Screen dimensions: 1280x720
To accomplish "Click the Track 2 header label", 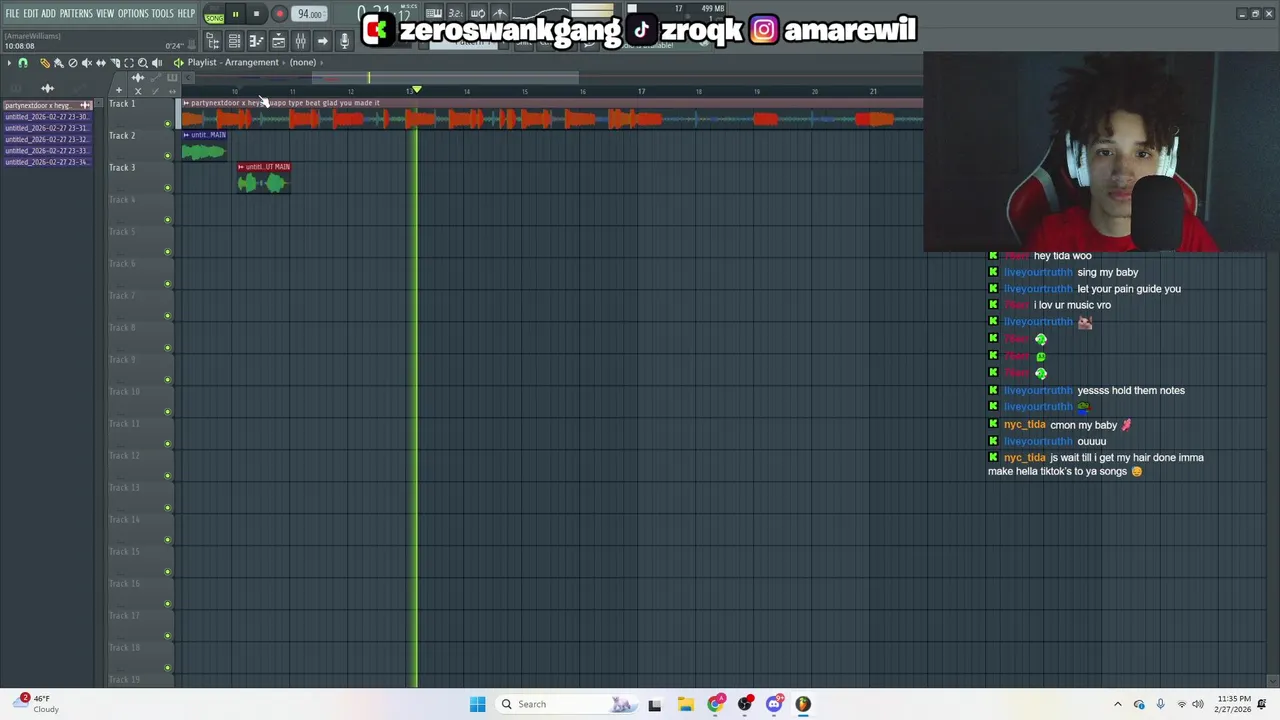I will coord(122,136).
